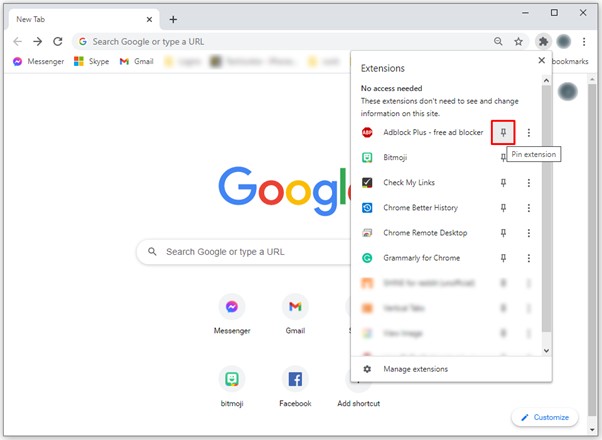Select the Chrome Better History entry
The width and height of the screenshot is (602, 440).
[x=420, y=208]
